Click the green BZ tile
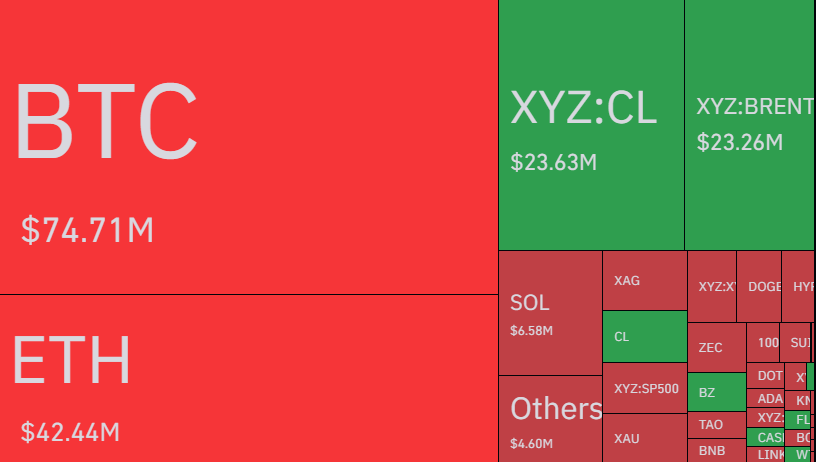816x462 pixels. click(716, 392)
